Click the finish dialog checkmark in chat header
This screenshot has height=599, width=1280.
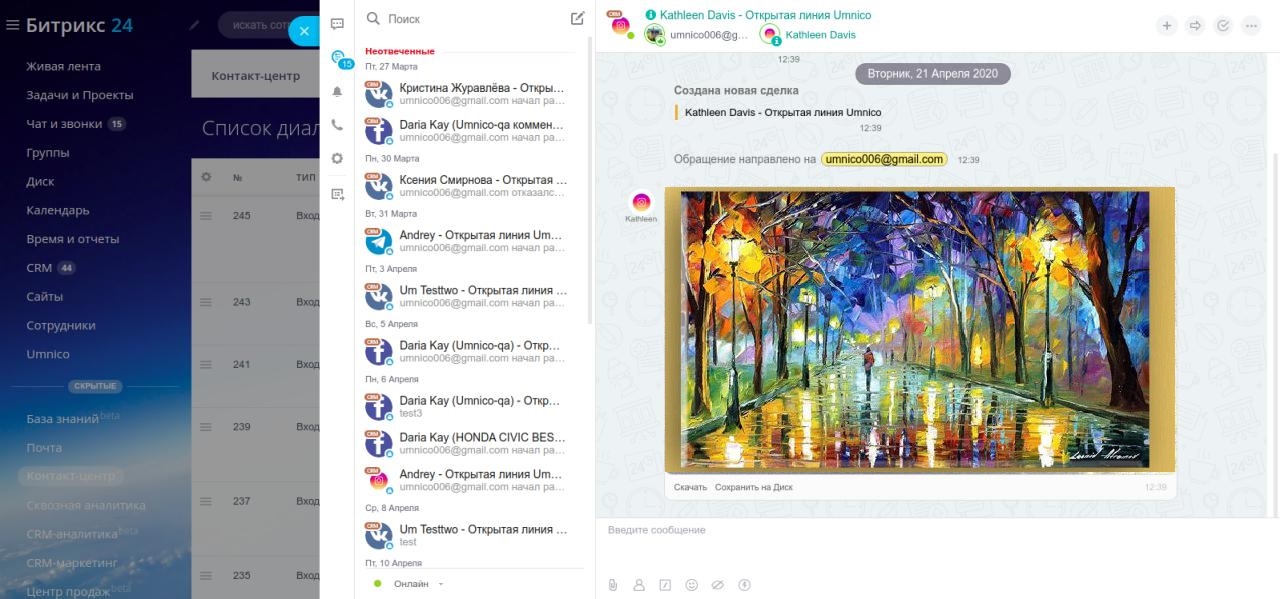tap(1223, 26)
